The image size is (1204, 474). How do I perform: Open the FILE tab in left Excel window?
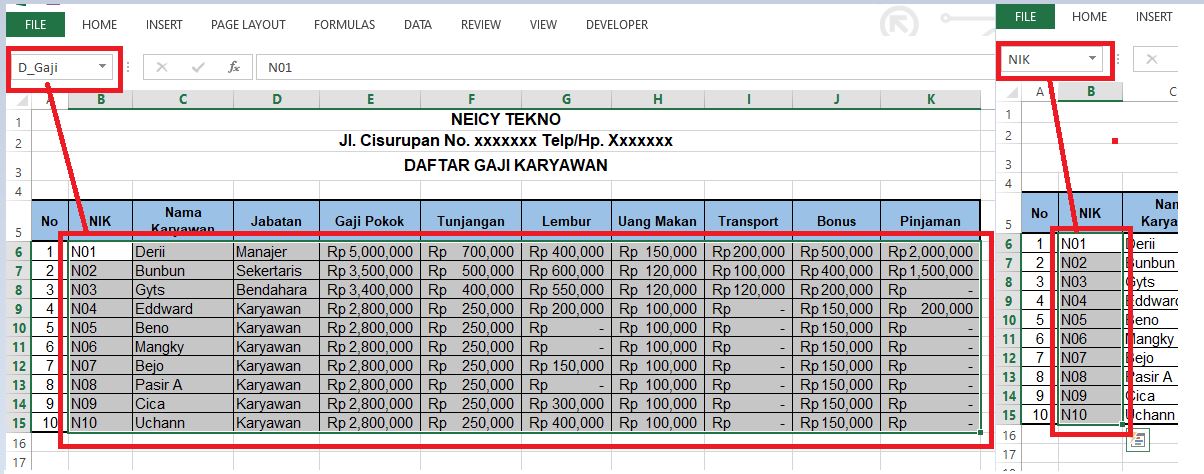coord(34,24)
